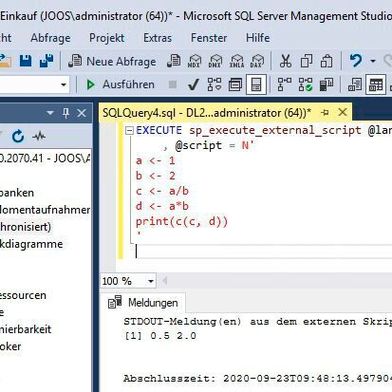Close the SQLQuery4.sql tab
The image size is (392, 392).
click(342, 112)
